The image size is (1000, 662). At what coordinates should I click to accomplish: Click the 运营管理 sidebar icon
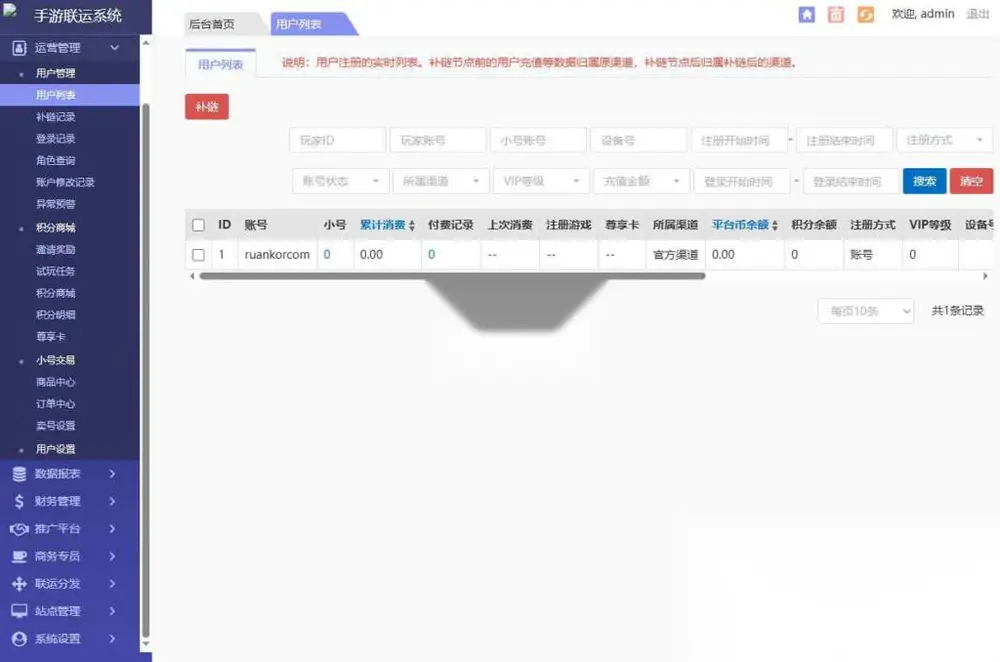pos(19,48)
